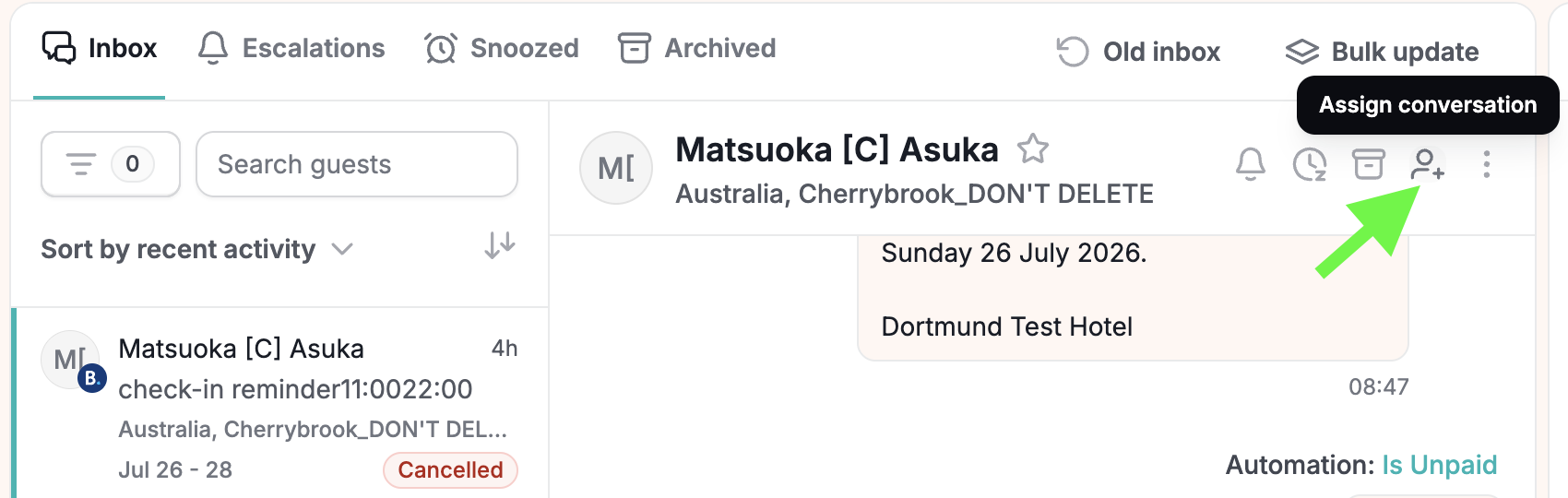Switch to the Escalations tab

pos(291,48)
